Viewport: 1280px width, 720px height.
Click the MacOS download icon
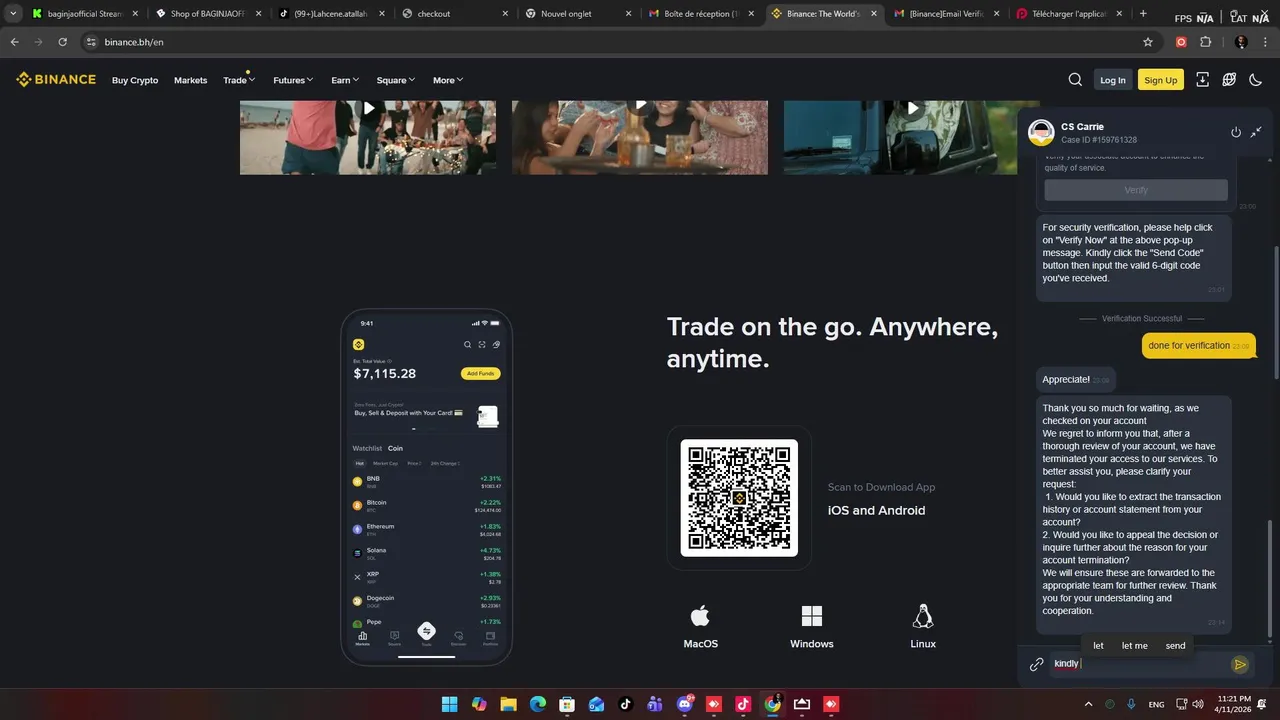(x=700, y=616)
